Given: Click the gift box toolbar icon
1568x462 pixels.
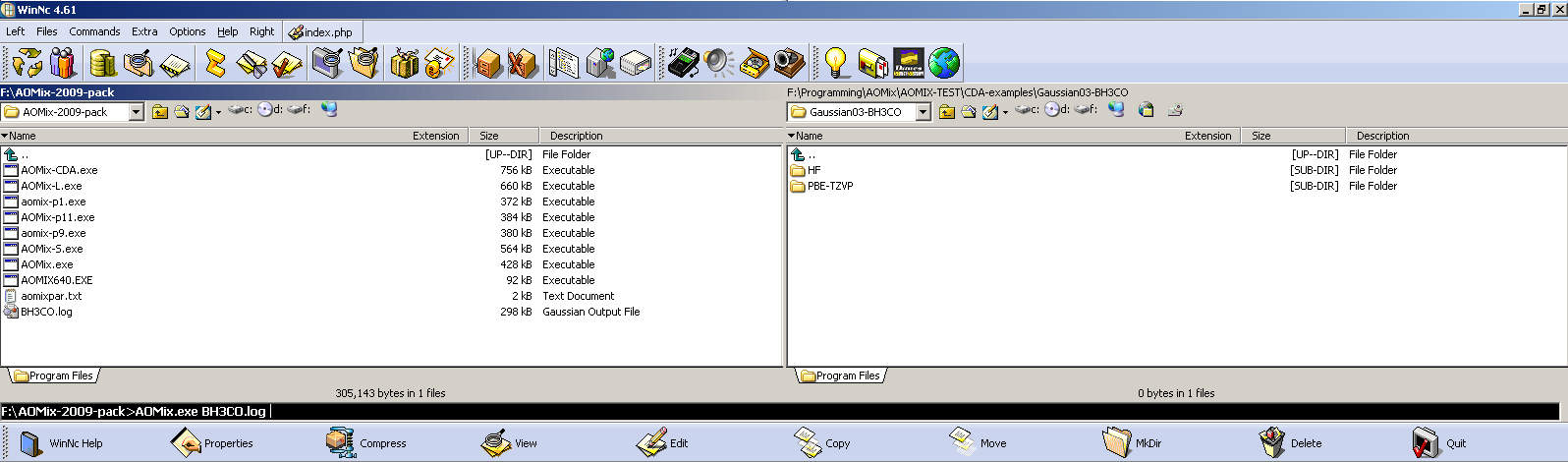Looking at the screenshot, I should click(404, 63).
